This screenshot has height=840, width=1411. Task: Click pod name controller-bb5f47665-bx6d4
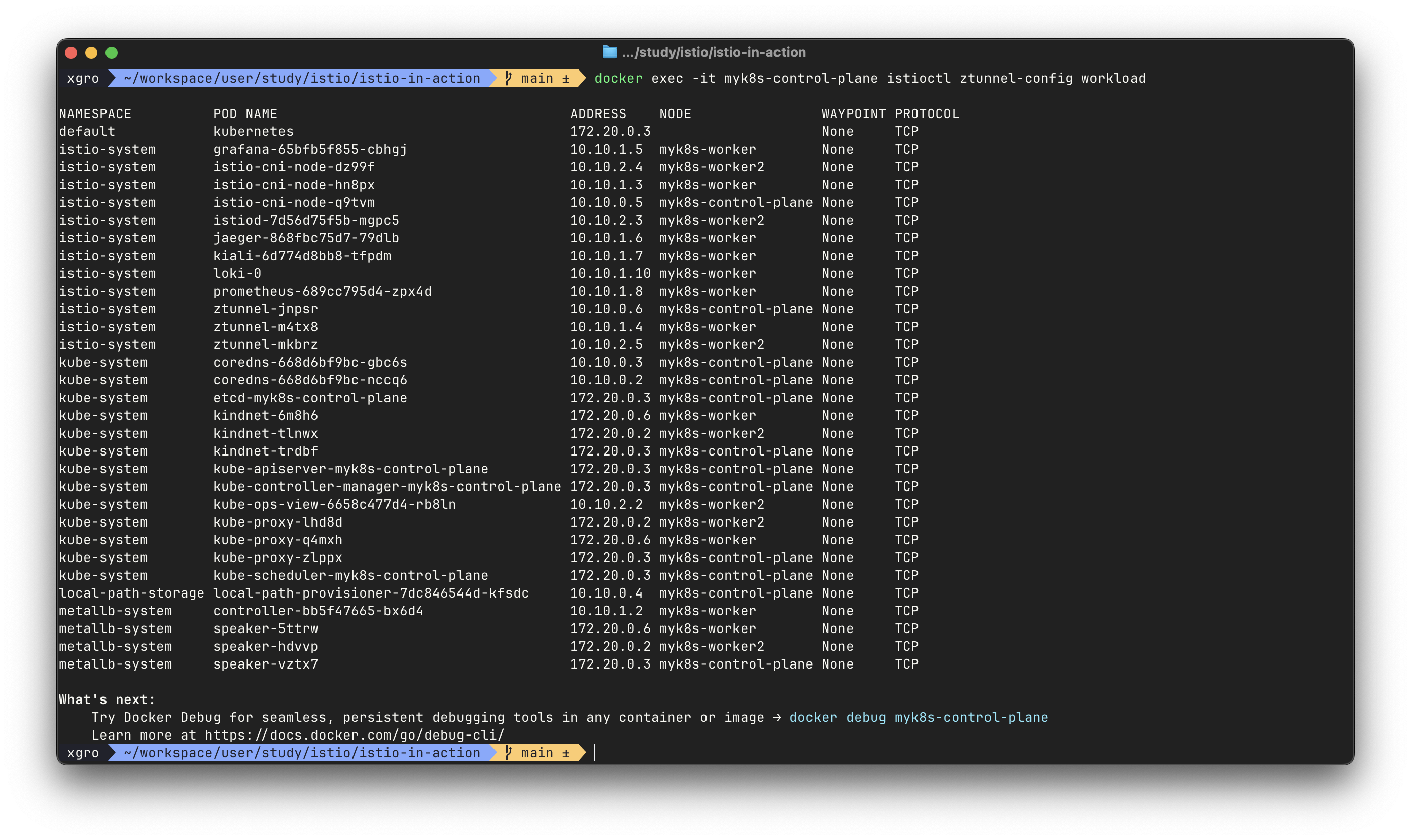[318, 611]
